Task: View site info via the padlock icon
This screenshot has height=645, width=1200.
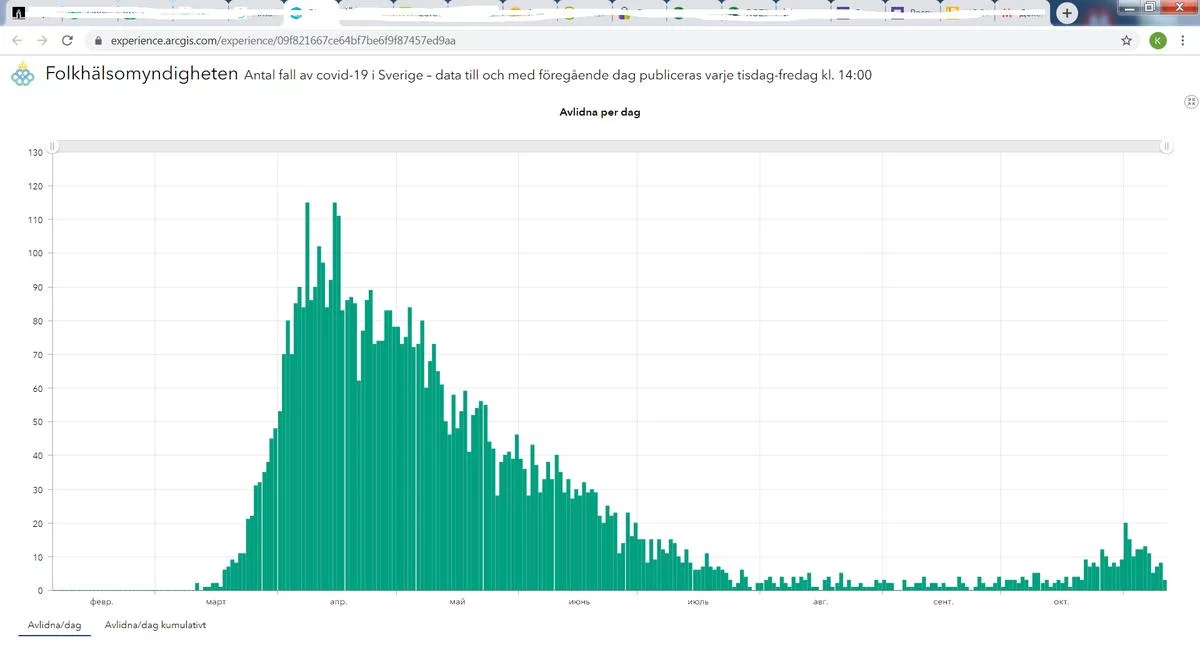Action: point(97,41)
